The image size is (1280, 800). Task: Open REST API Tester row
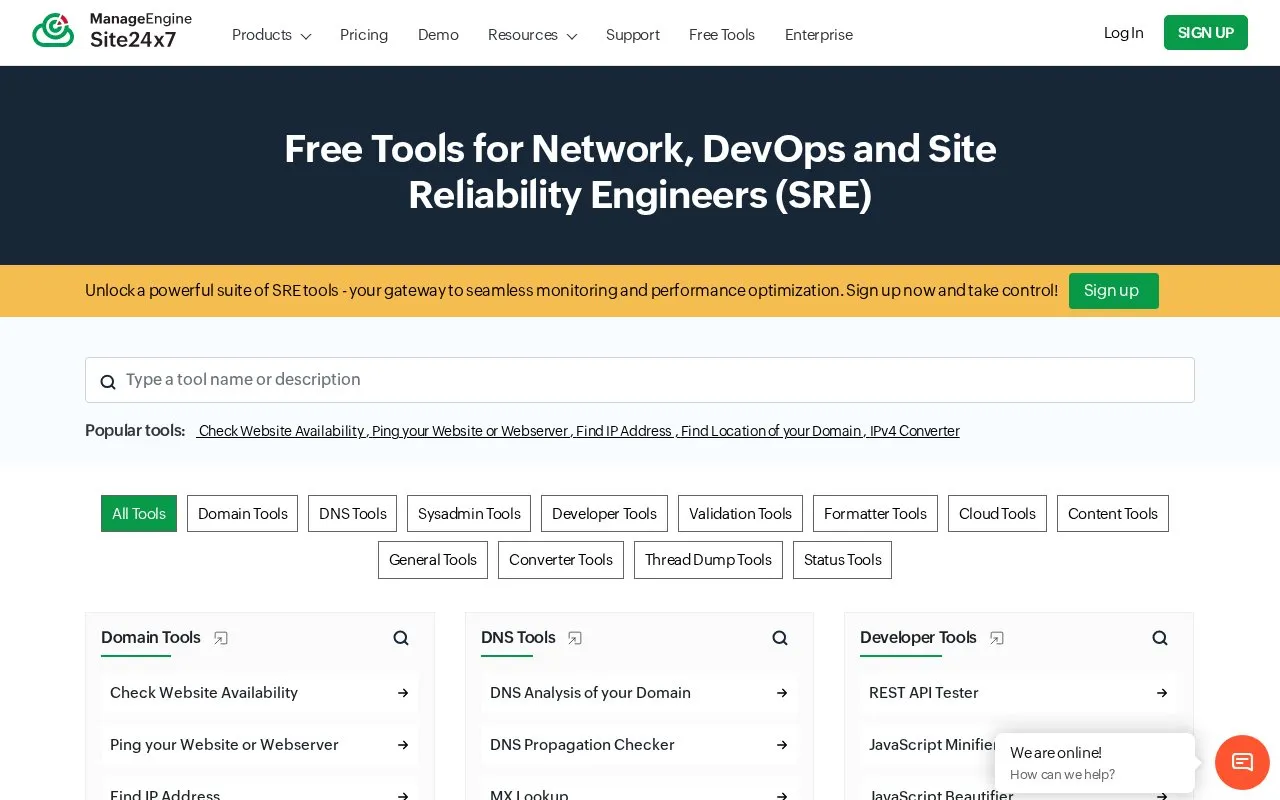coord(1018,693)
